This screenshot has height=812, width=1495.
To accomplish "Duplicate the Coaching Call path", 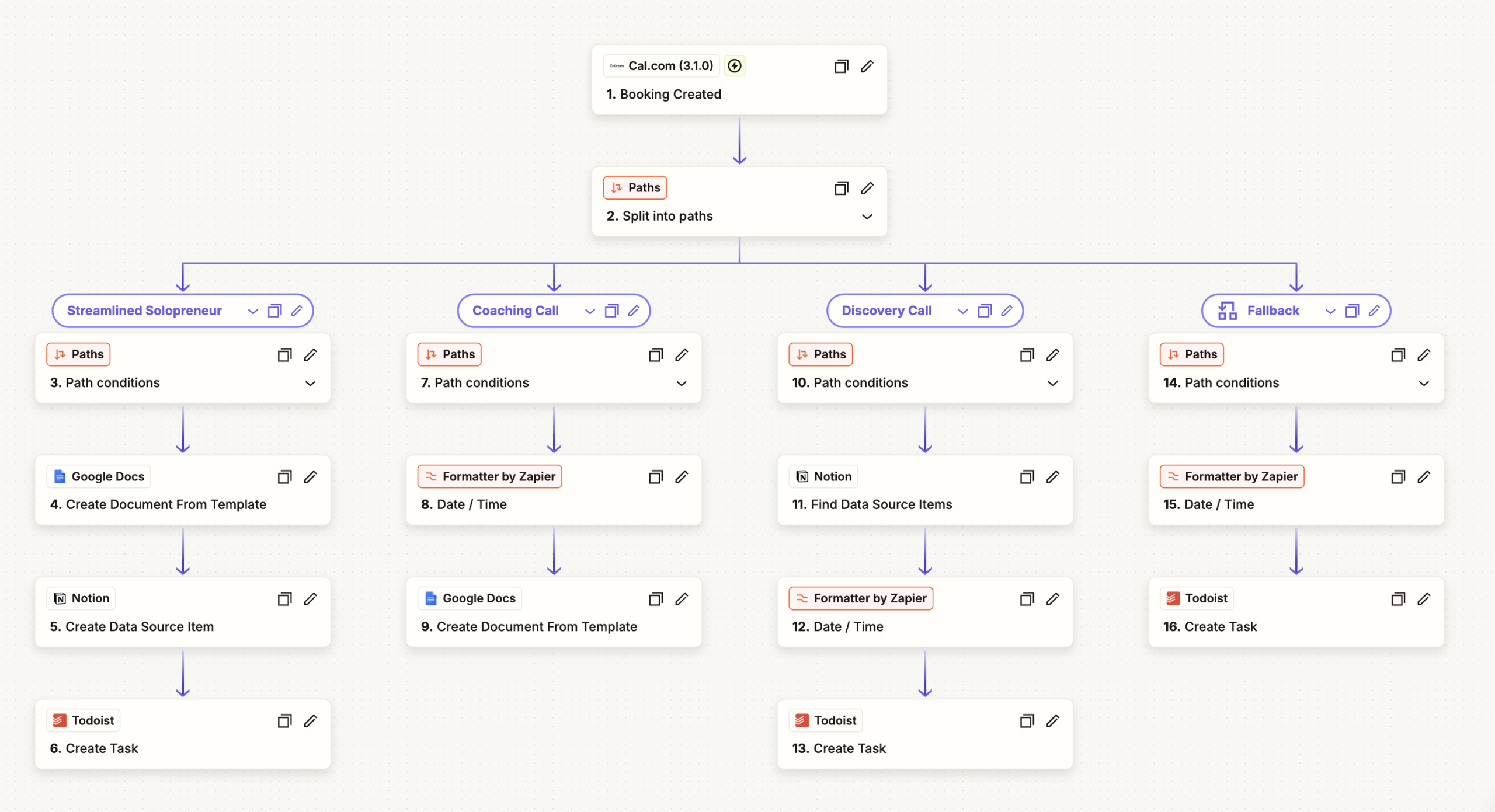I will [611, 311].
